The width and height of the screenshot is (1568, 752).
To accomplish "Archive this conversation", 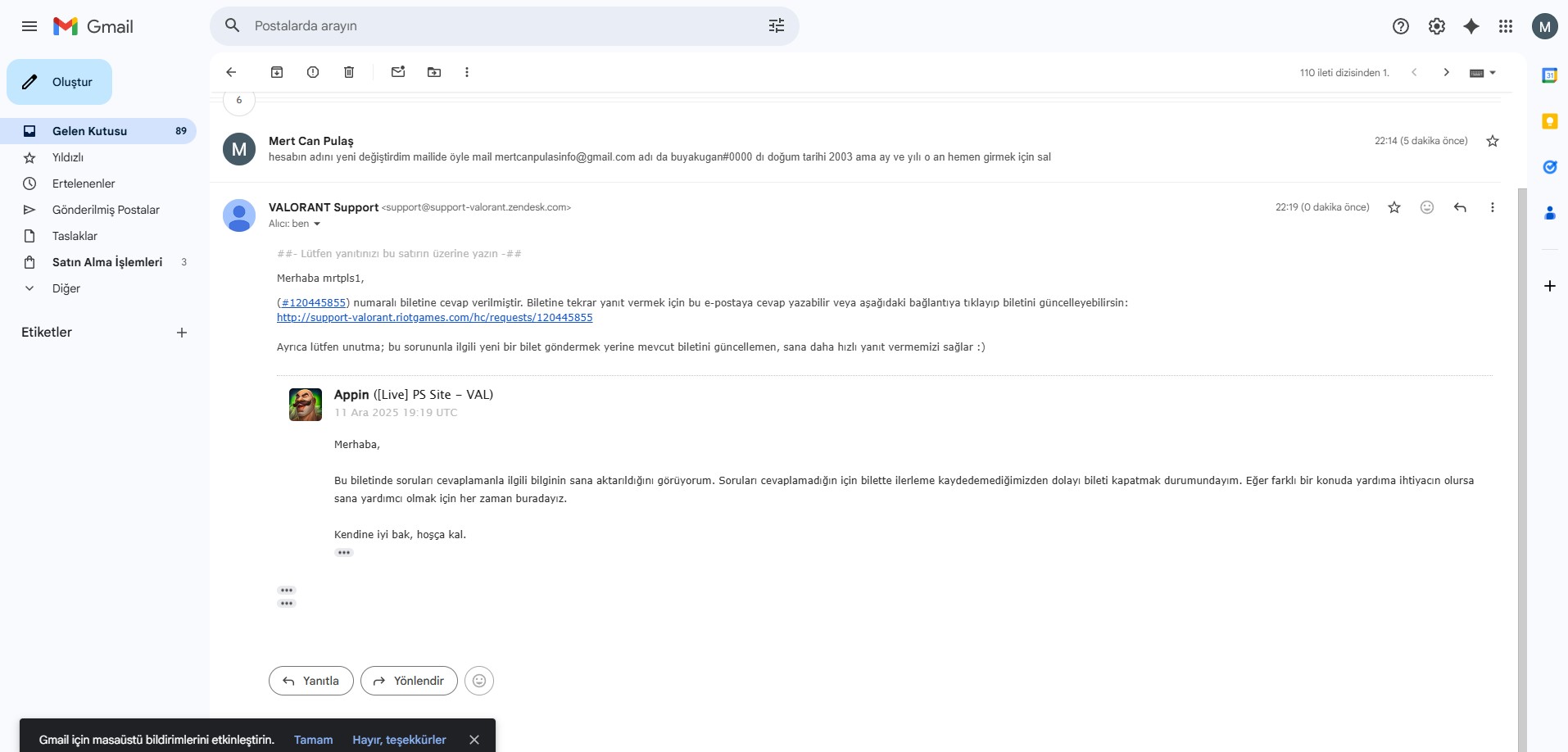I will point(277,72).
